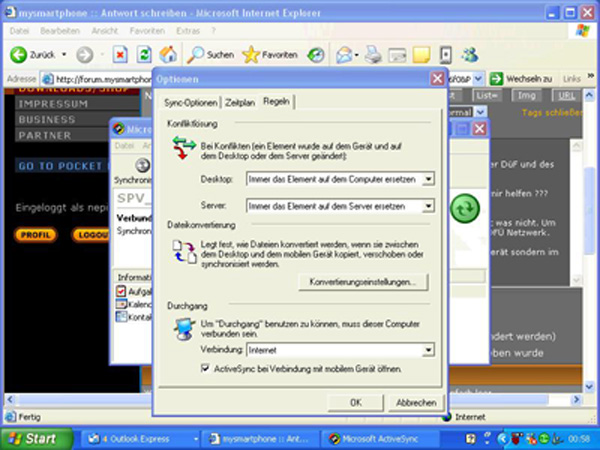
Task: Click the Messenger people toolbar icon
Action: [470, 55]
